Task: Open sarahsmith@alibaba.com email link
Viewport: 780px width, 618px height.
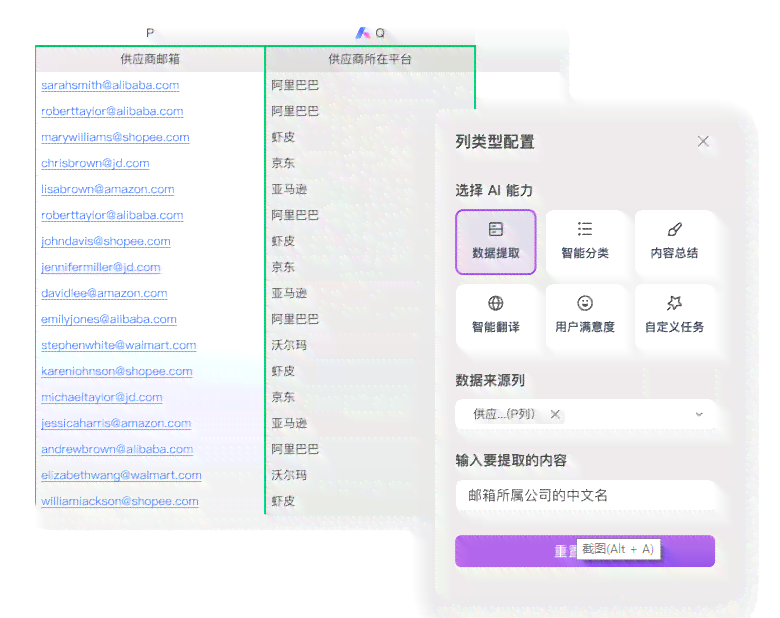Action: coord(110,85)
